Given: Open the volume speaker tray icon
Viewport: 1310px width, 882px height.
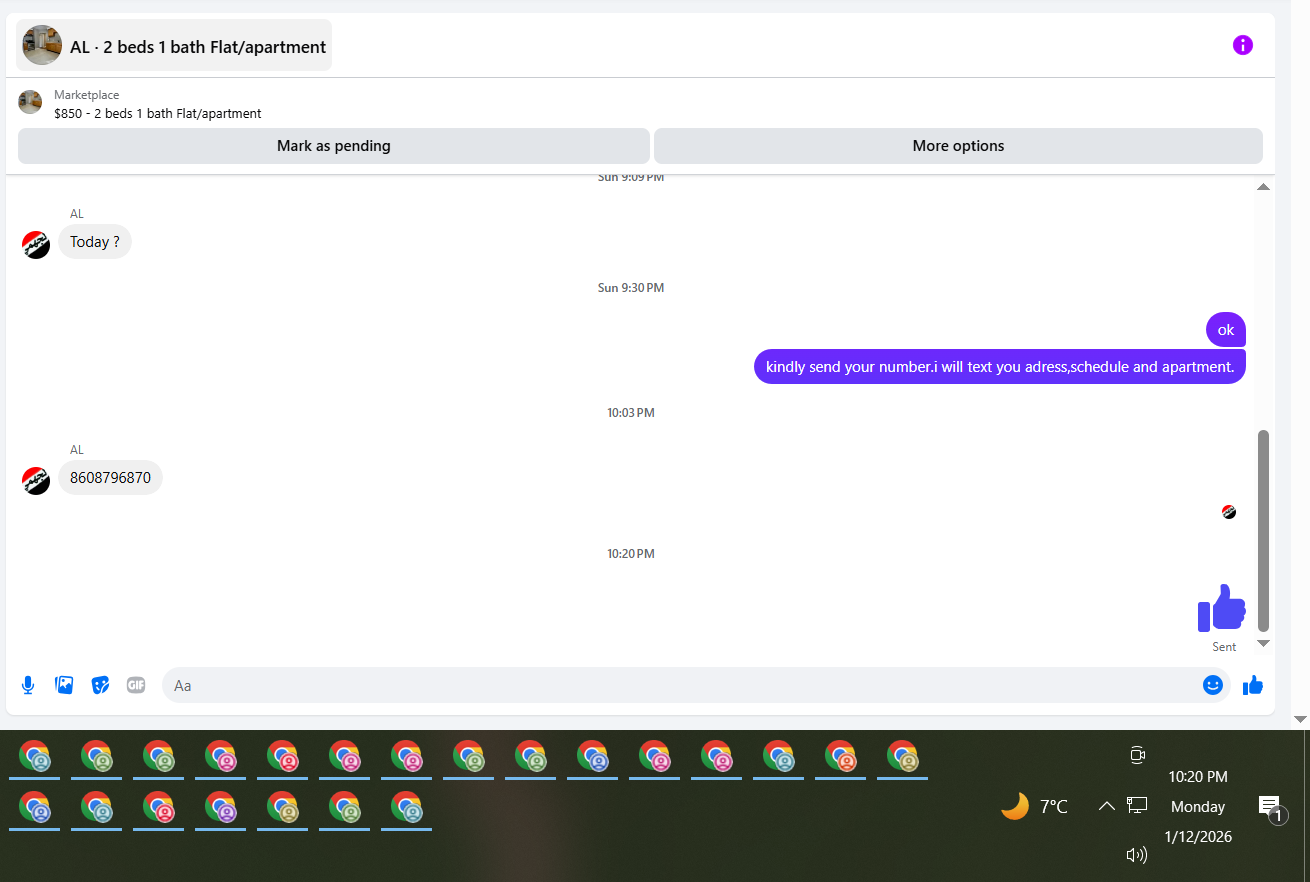Looking at the screenshot, I should (1137, 855).
